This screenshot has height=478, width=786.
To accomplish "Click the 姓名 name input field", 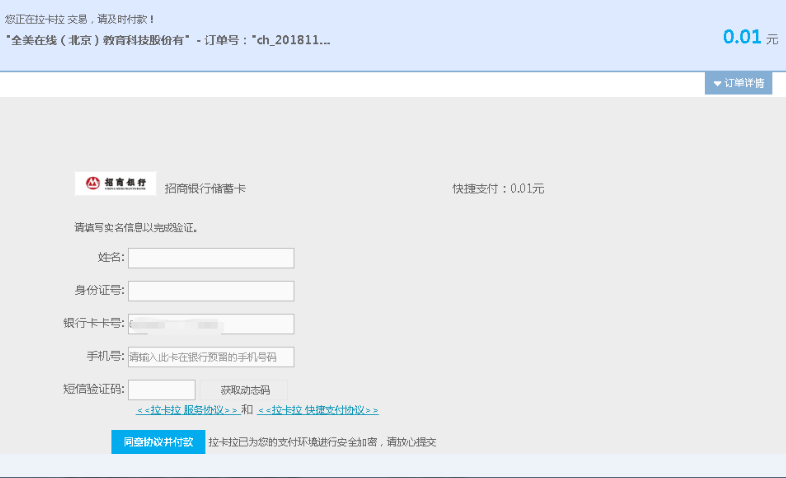I will (211, 258).
